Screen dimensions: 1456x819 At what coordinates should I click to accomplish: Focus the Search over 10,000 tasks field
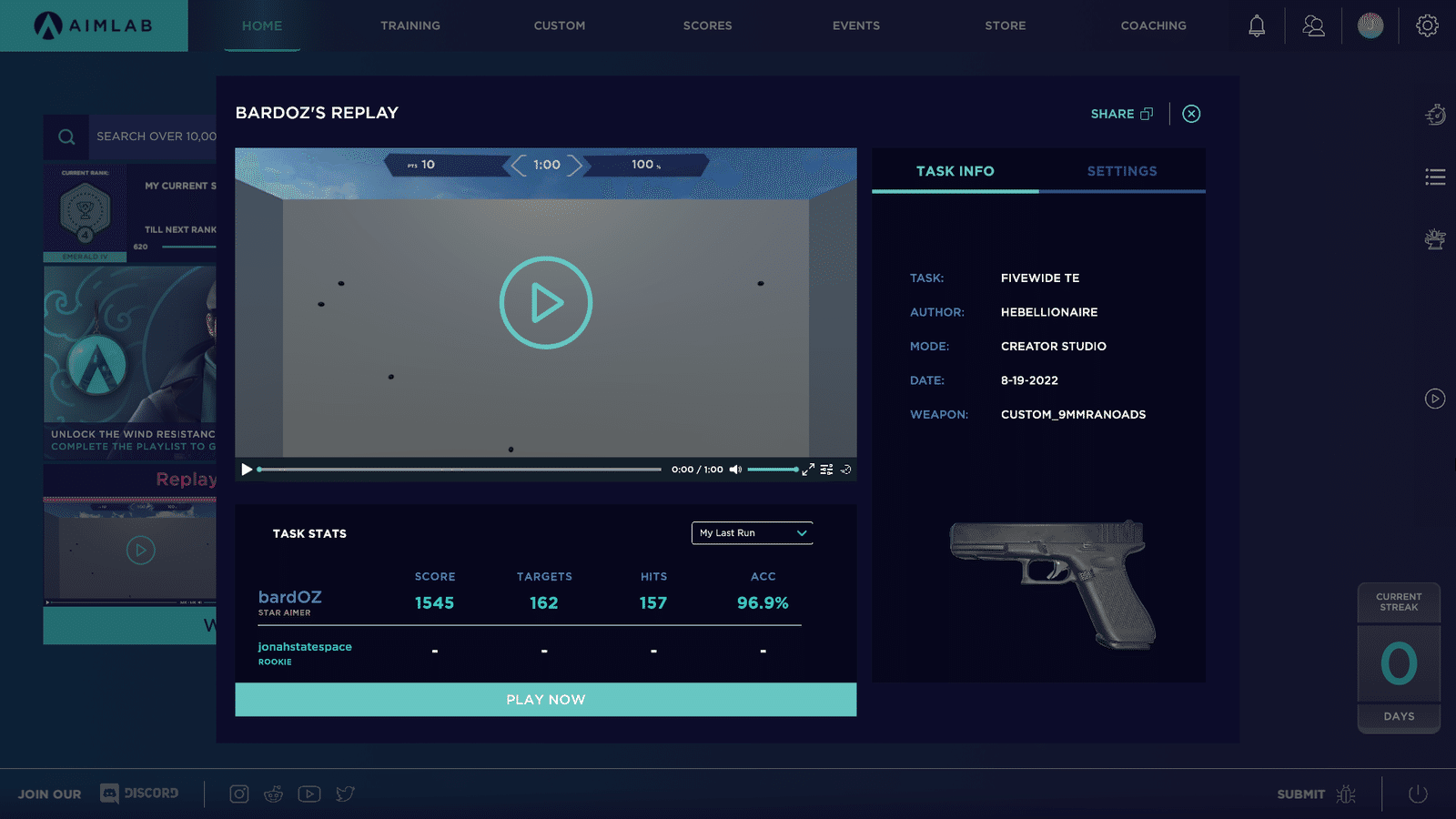[153, 136]
